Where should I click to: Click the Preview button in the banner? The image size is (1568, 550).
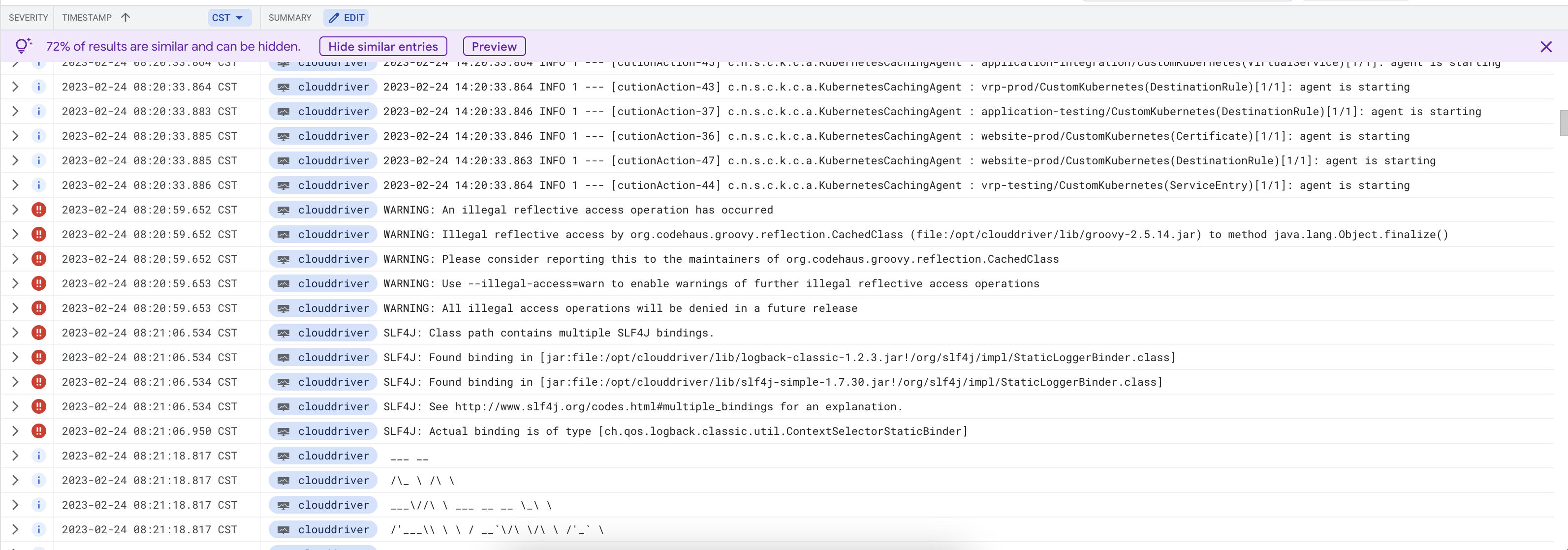[x=494, y=46]
